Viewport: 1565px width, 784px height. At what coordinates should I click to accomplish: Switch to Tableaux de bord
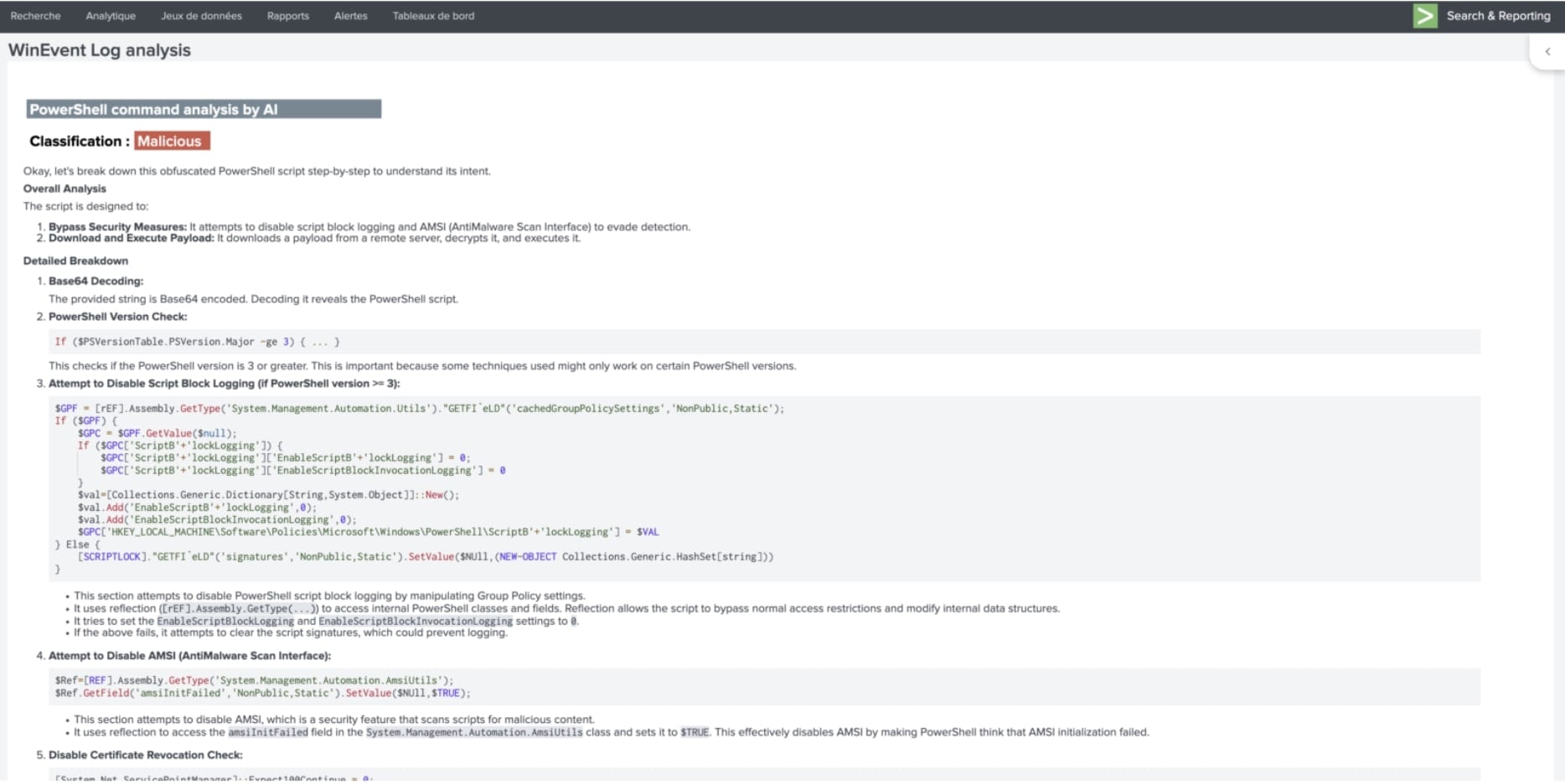(x=433, y=16)
